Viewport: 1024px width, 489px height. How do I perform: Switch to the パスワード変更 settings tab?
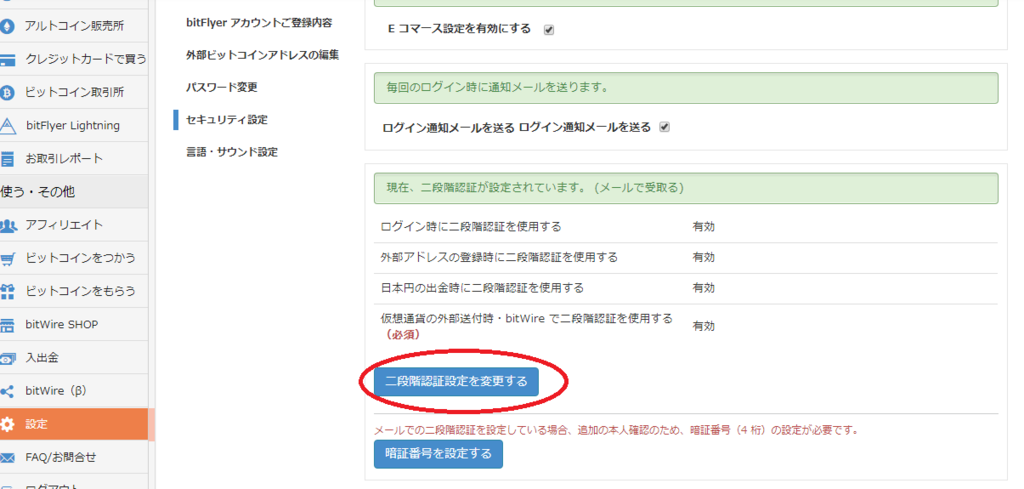(221, 87)
